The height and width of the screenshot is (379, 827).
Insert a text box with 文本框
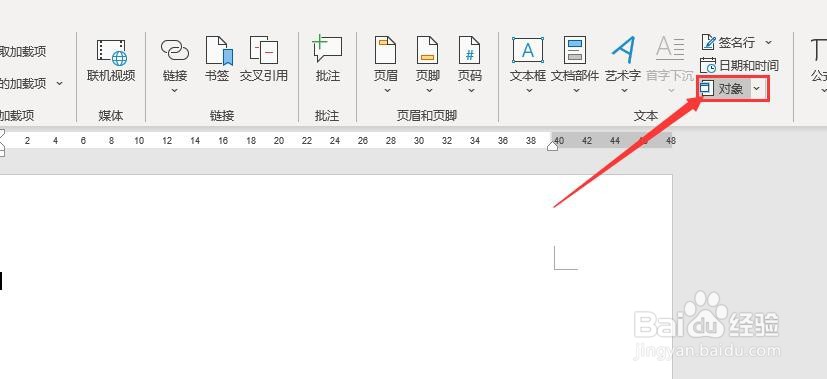pos(528,61)
